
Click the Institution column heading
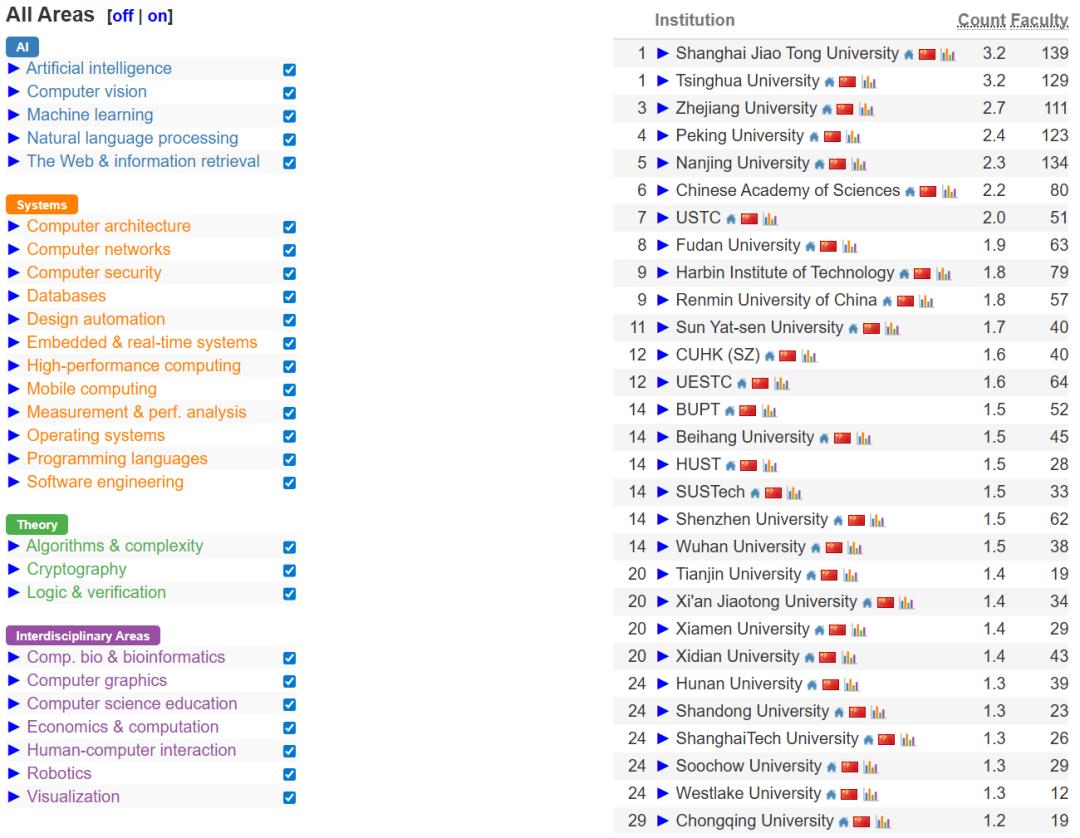694,20
